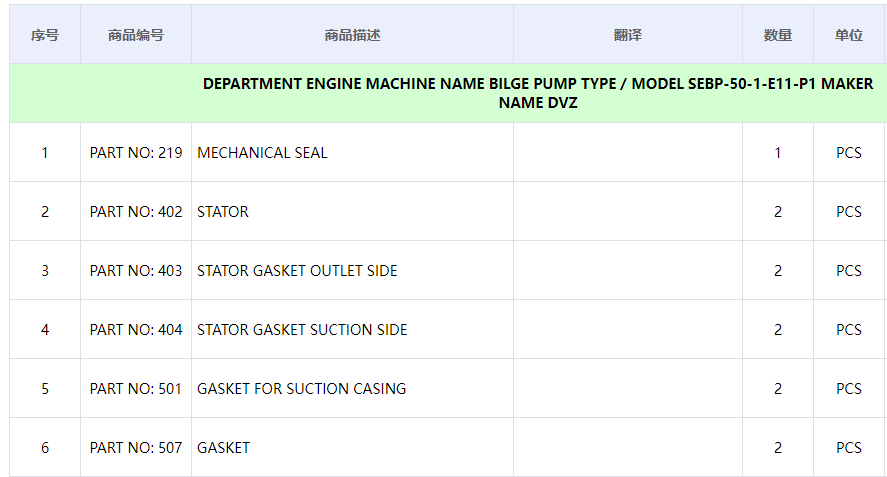The image size is (887, 477).
Task: Click the GASKET FOR SUCTION CASING description
Action: [301, 389]
